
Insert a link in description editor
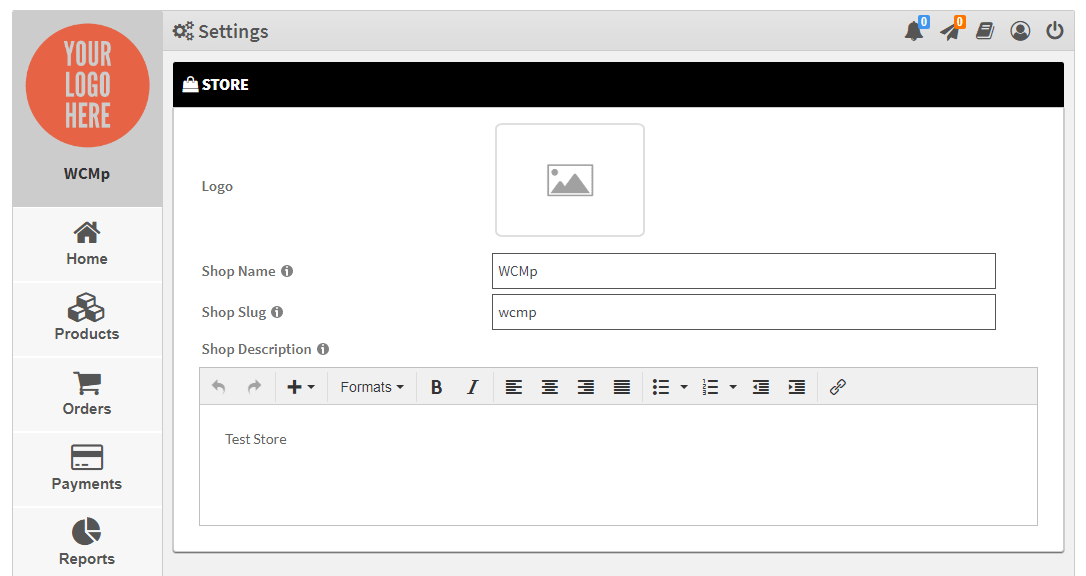coord(838,387)
